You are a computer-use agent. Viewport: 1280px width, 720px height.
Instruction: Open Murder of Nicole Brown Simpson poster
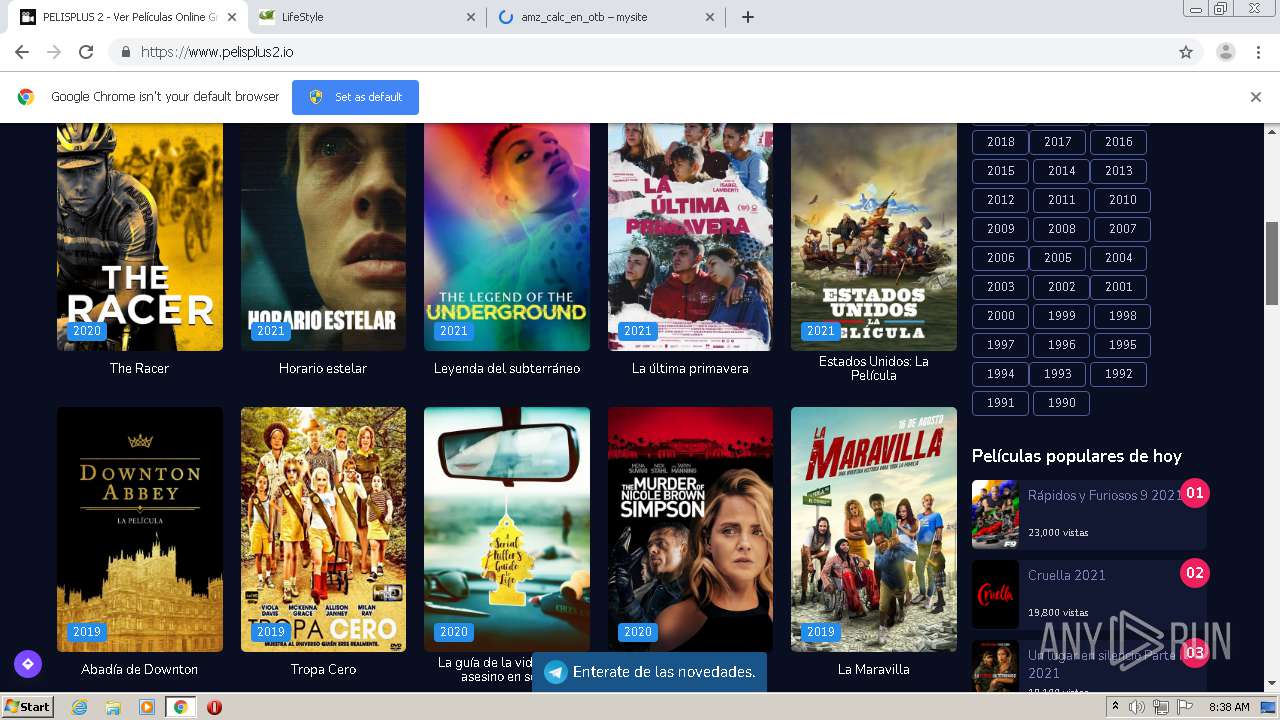coord(690,529)
